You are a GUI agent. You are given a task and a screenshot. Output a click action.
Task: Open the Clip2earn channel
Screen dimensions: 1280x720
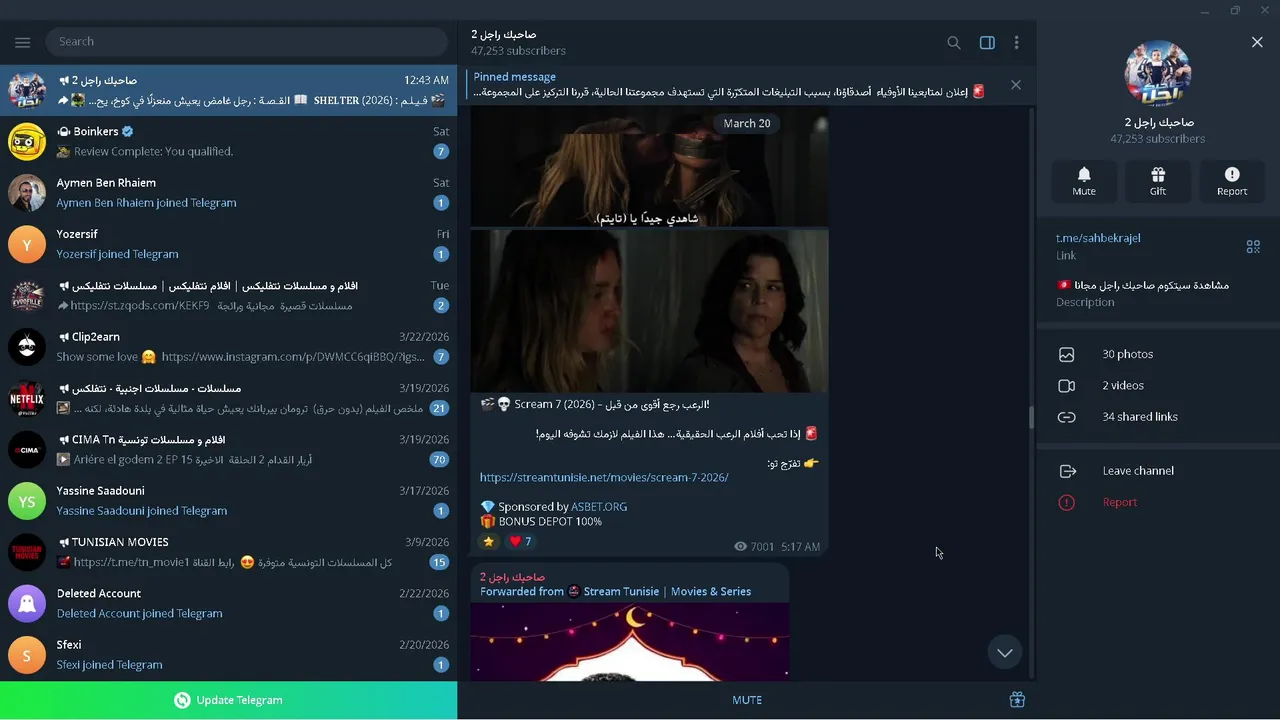(228, 347)
